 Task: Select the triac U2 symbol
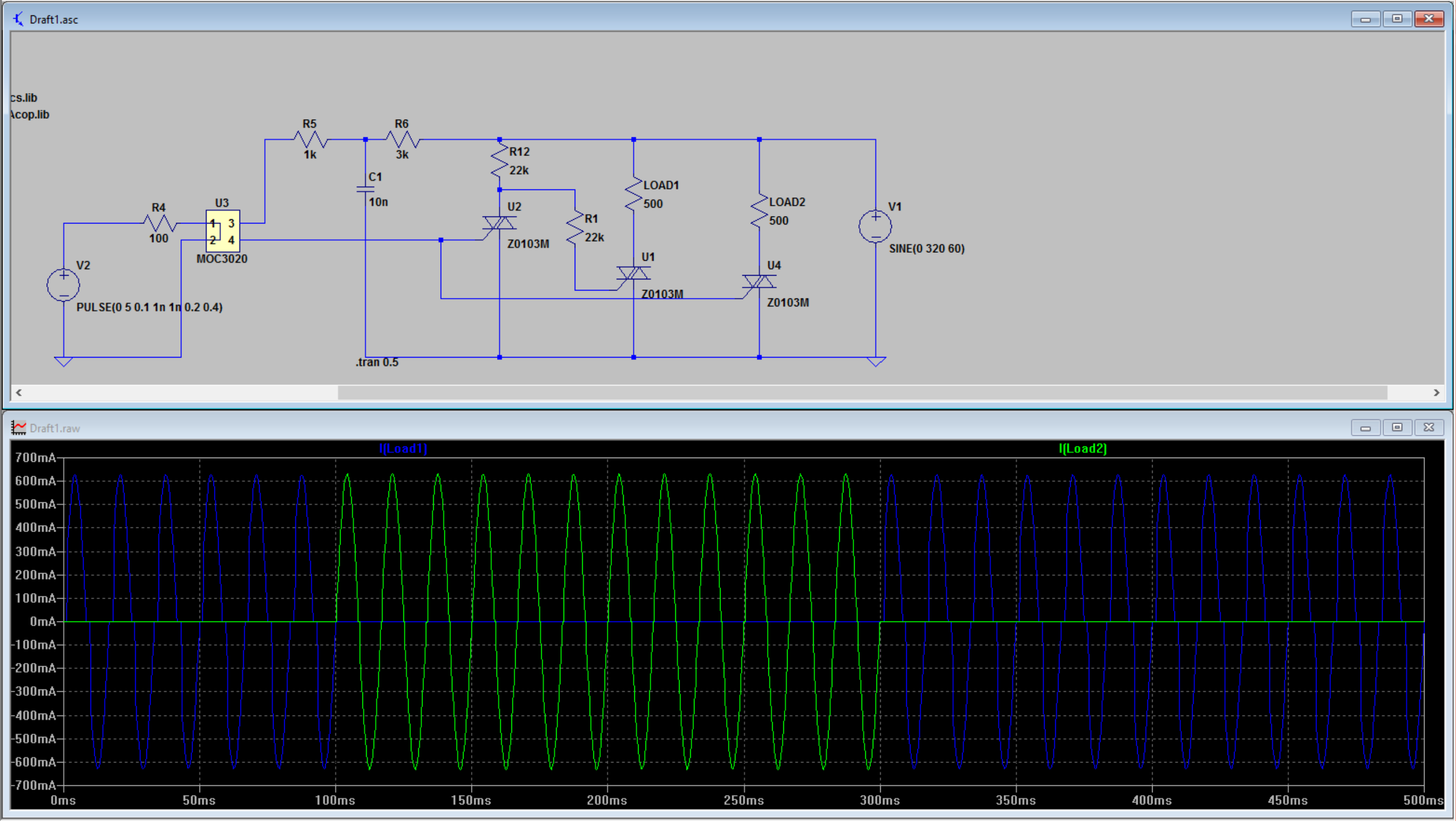[x=499, y=224]
